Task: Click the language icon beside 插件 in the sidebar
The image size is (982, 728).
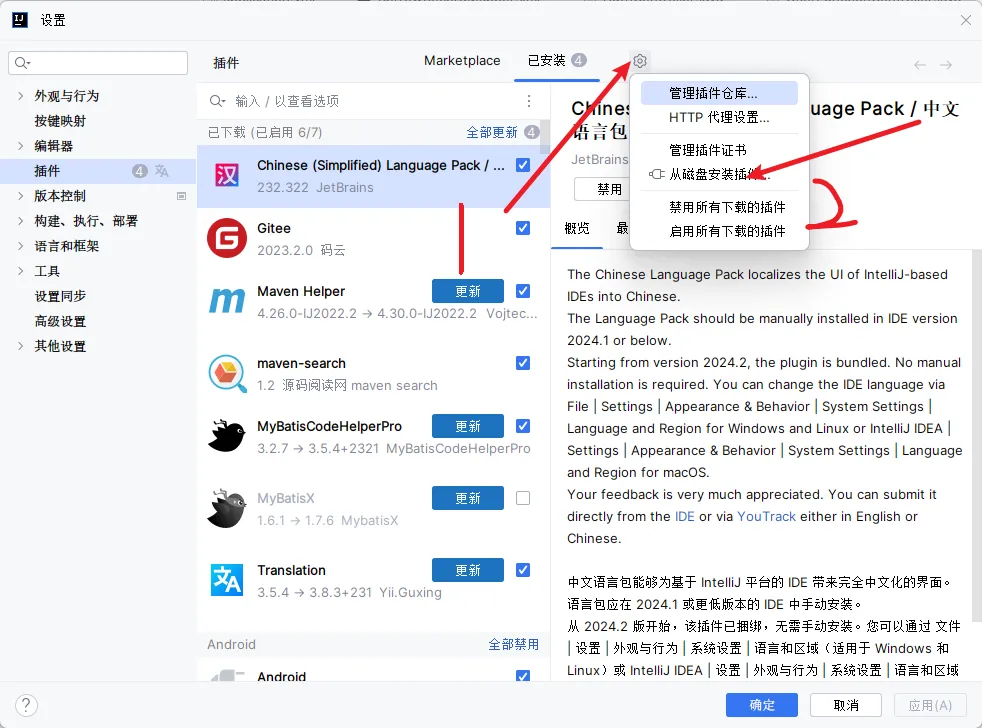Action: (x=162, y=171)
